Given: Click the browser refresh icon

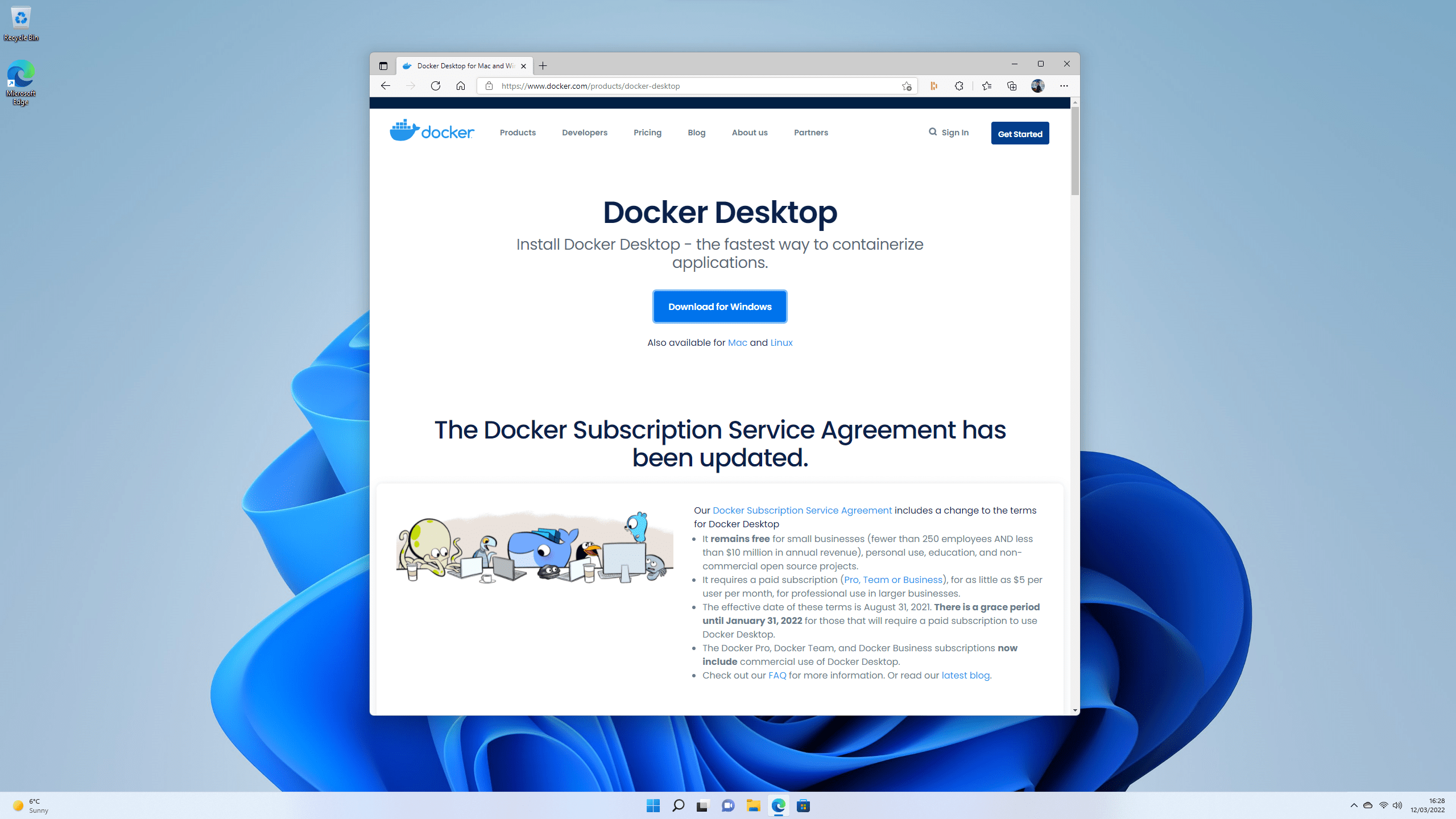Looking at the screenshot, I should (x=436, y=86).
